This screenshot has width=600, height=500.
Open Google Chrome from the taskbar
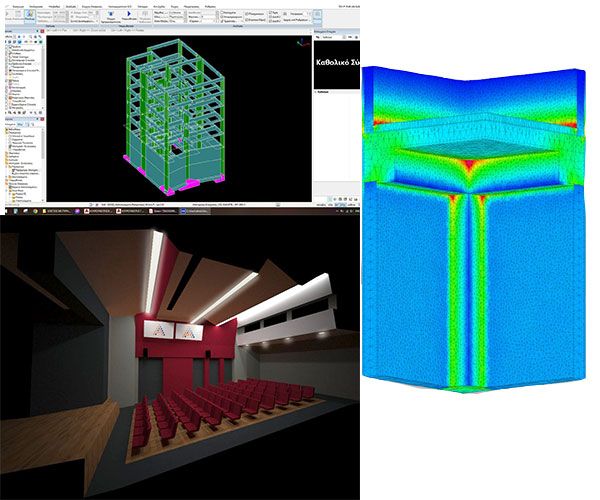(35, 211)
